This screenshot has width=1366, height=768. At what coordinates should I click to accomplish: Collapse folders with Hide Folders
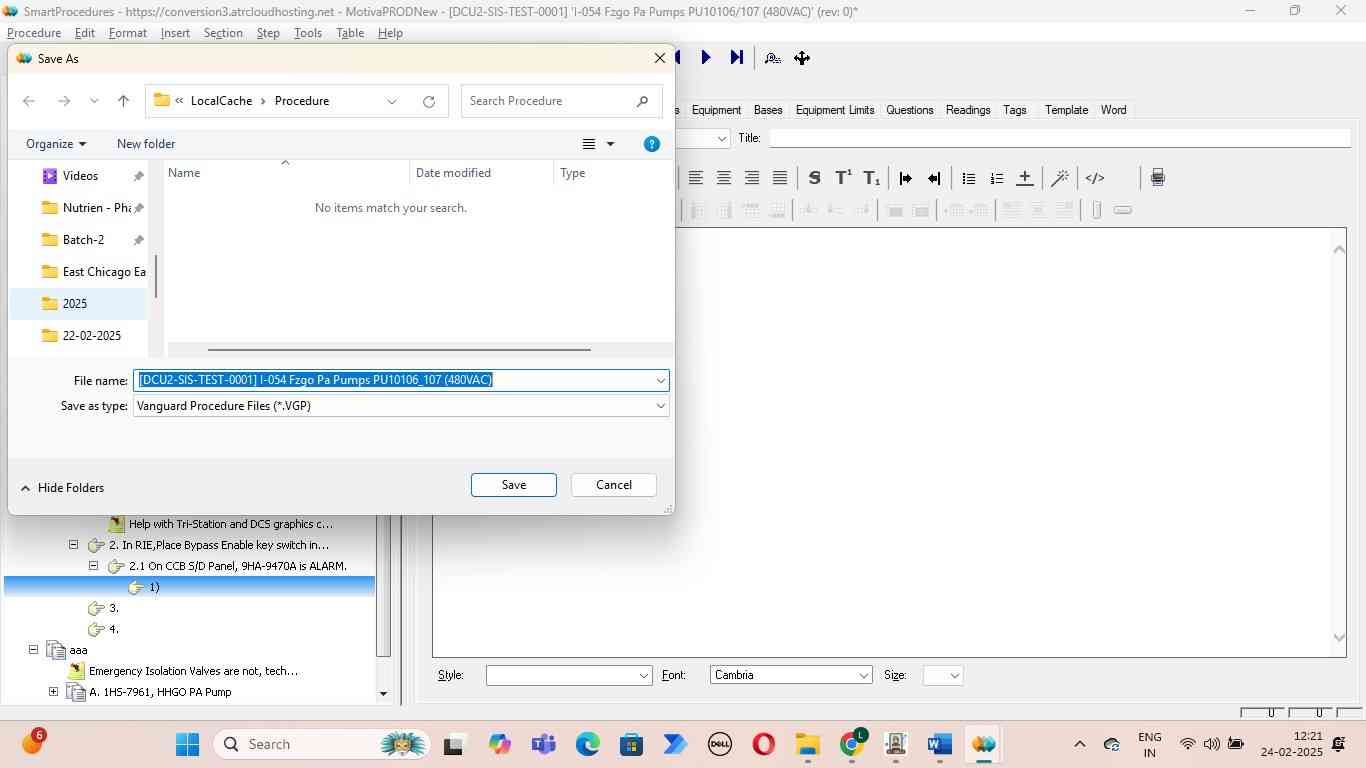(62, 488)
